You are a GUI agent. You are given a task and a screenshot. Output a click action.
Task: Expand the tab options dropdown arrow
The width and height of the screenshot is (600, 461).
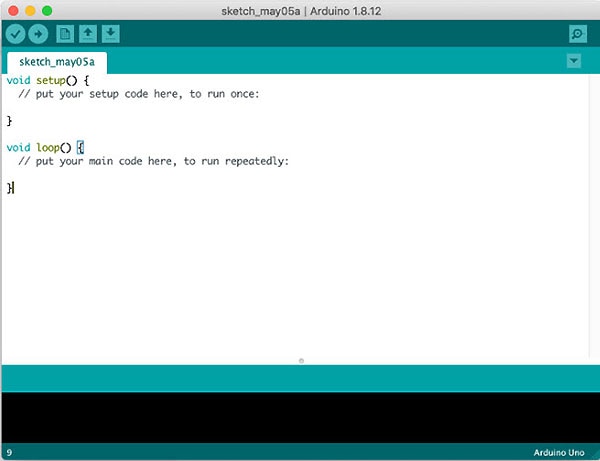(573, 61)
